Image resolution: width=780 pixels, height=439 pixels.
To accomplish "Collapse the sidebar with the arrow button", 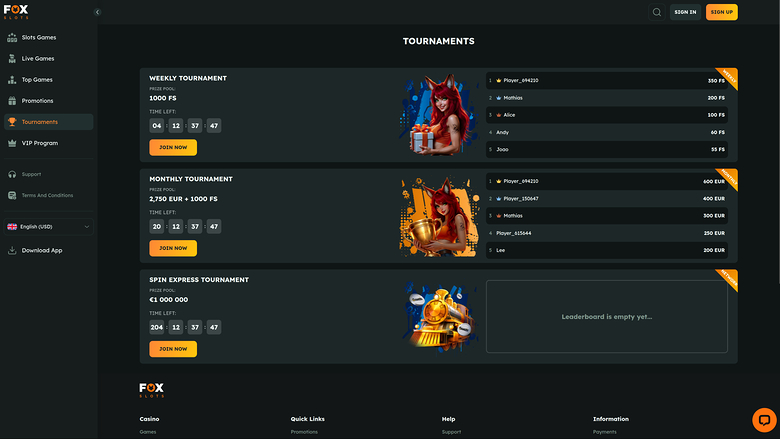I will point(97,12).
